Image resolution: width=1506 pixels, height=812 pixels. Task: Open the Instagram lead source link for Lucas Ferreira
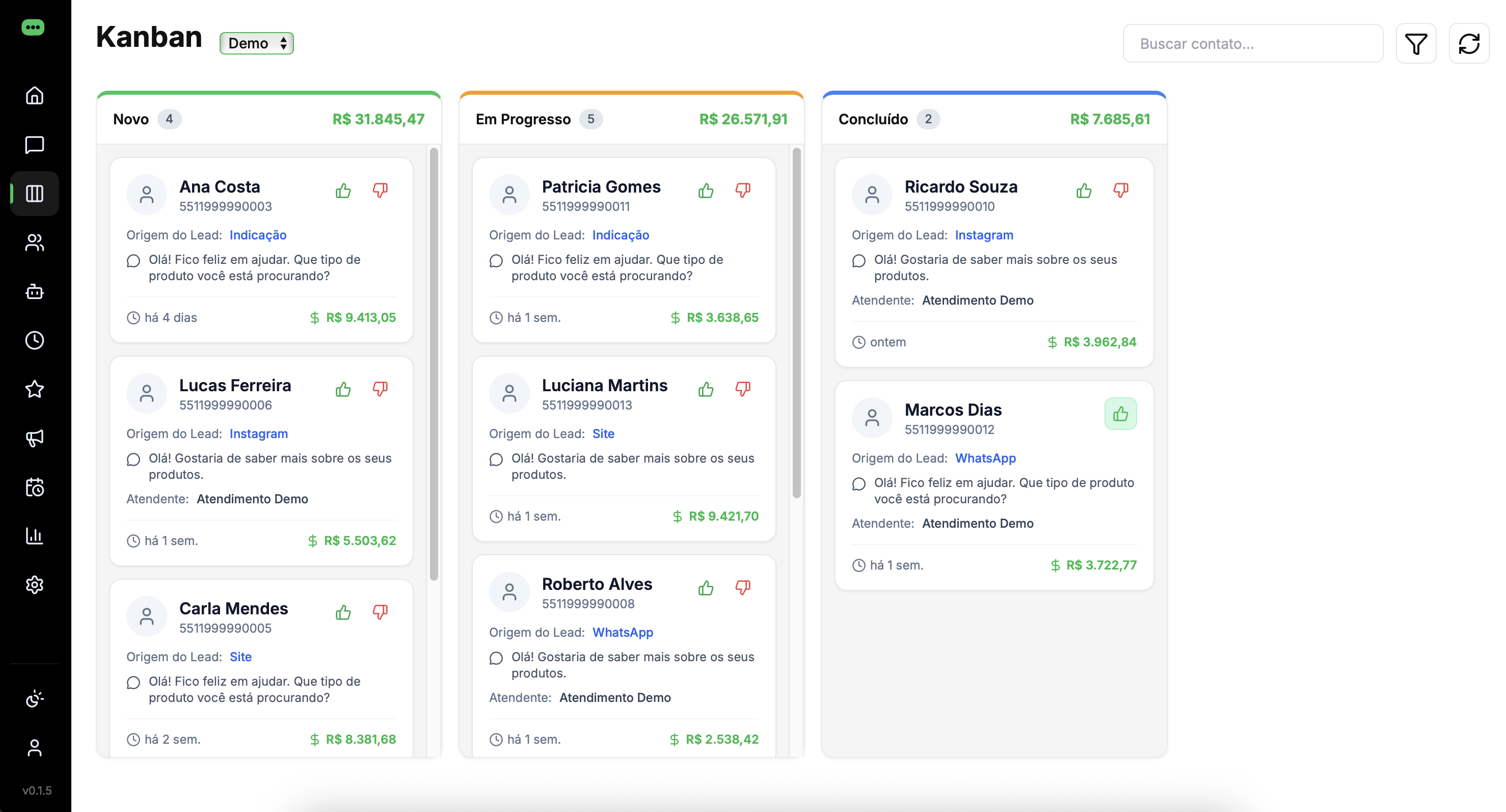coord(258,434)
